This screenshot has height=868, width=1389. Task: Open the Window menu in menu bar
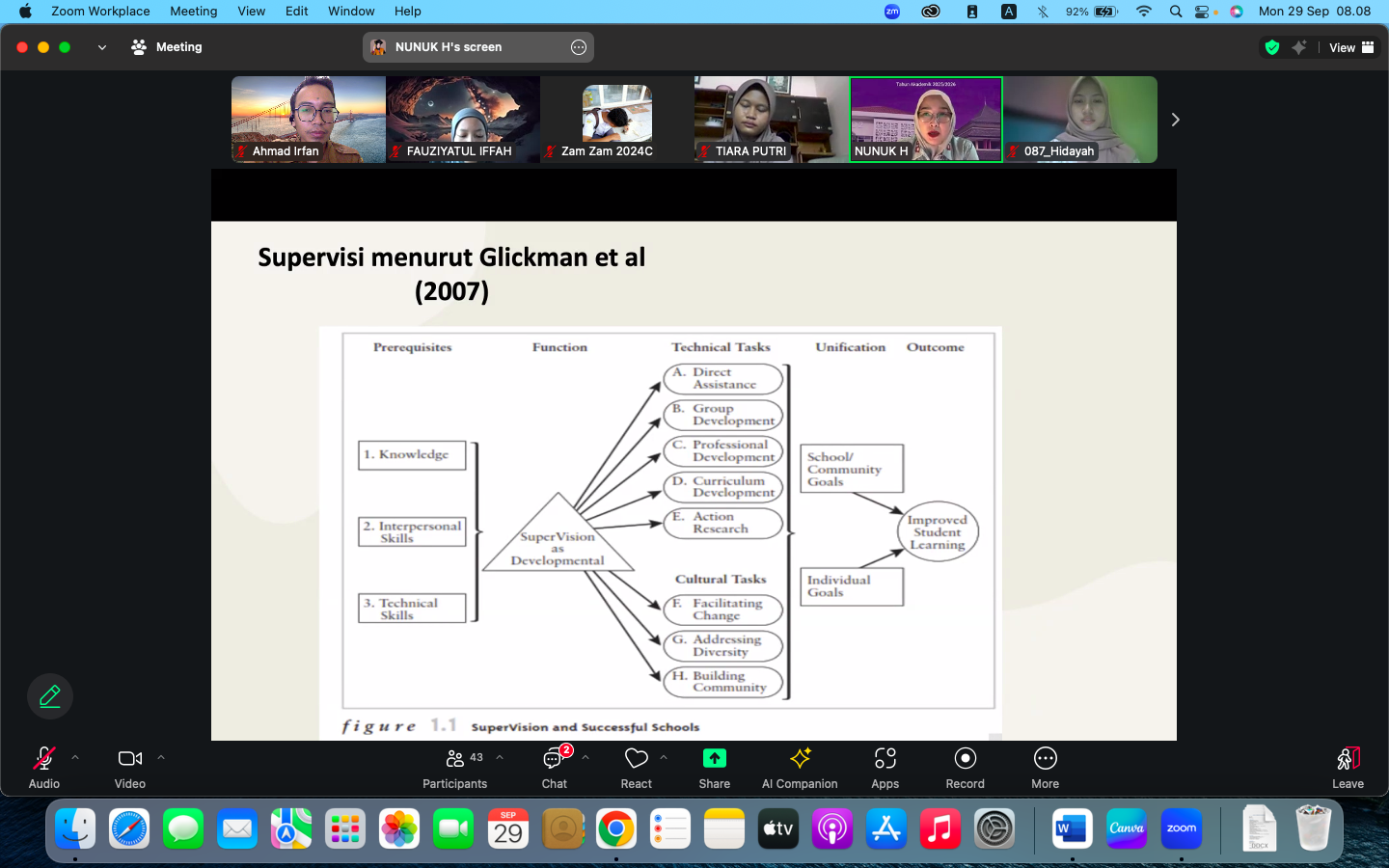(351, 12)
